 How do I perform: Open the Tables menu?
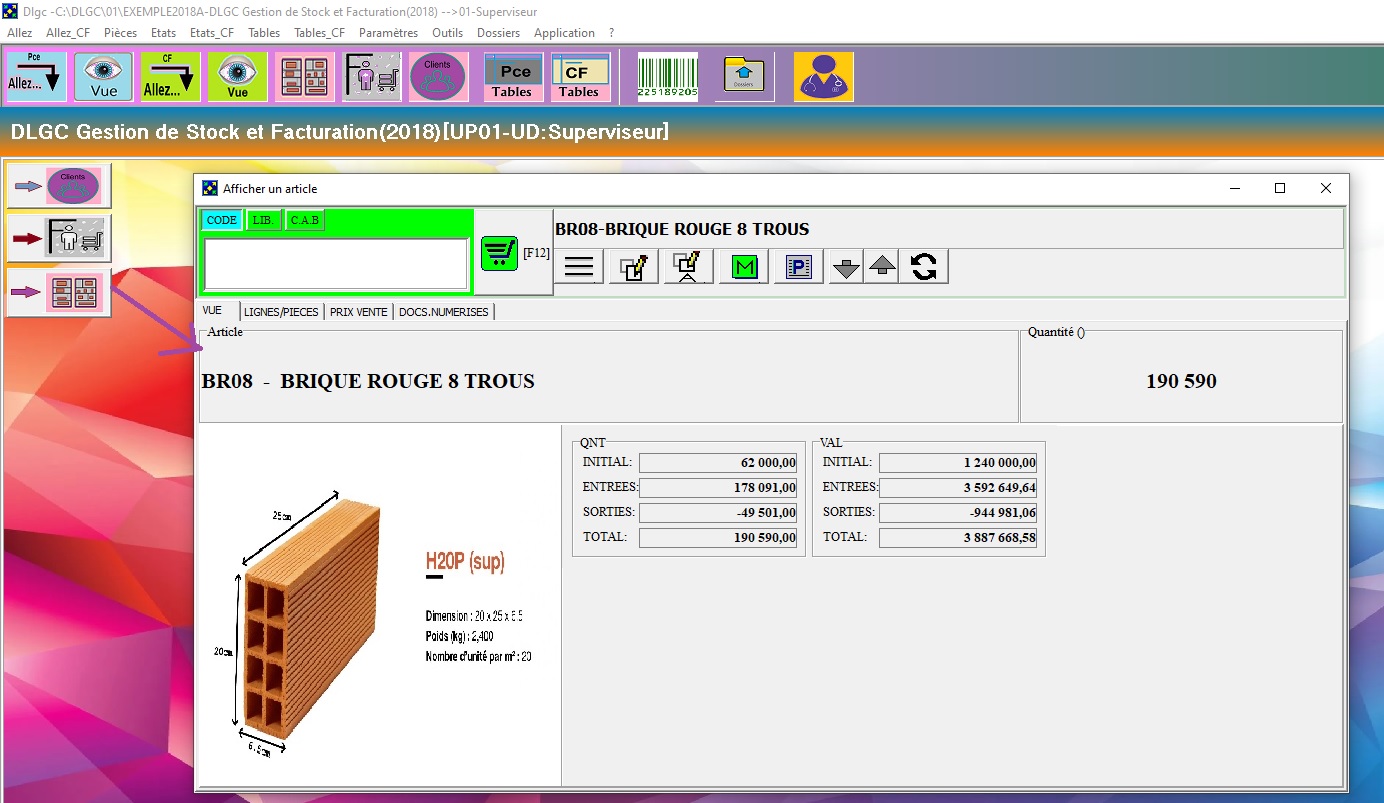(x=264, y=33)
